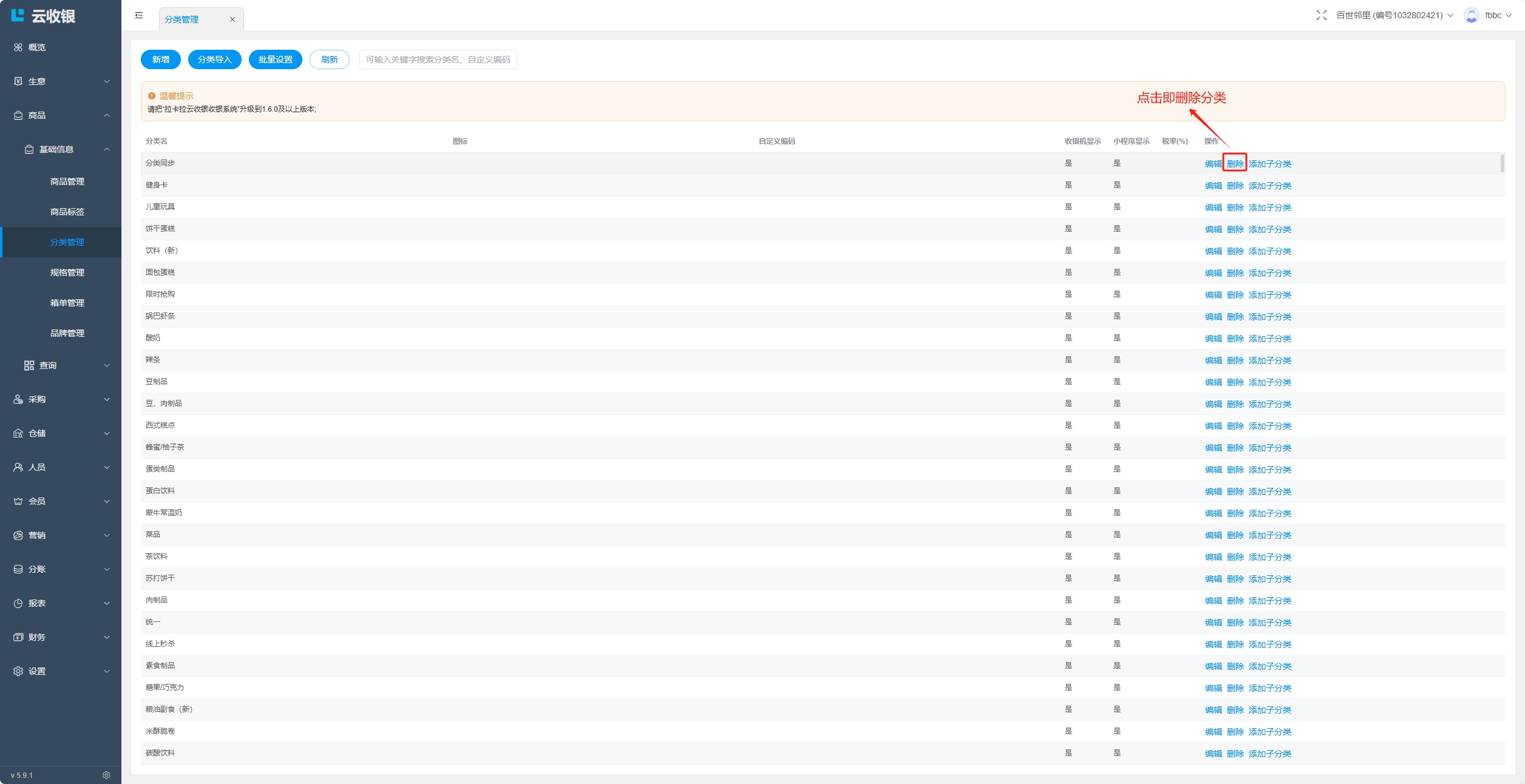Click the gear icon beside version number
Viewport: 1525px width, 784px height.
(106, 775)
